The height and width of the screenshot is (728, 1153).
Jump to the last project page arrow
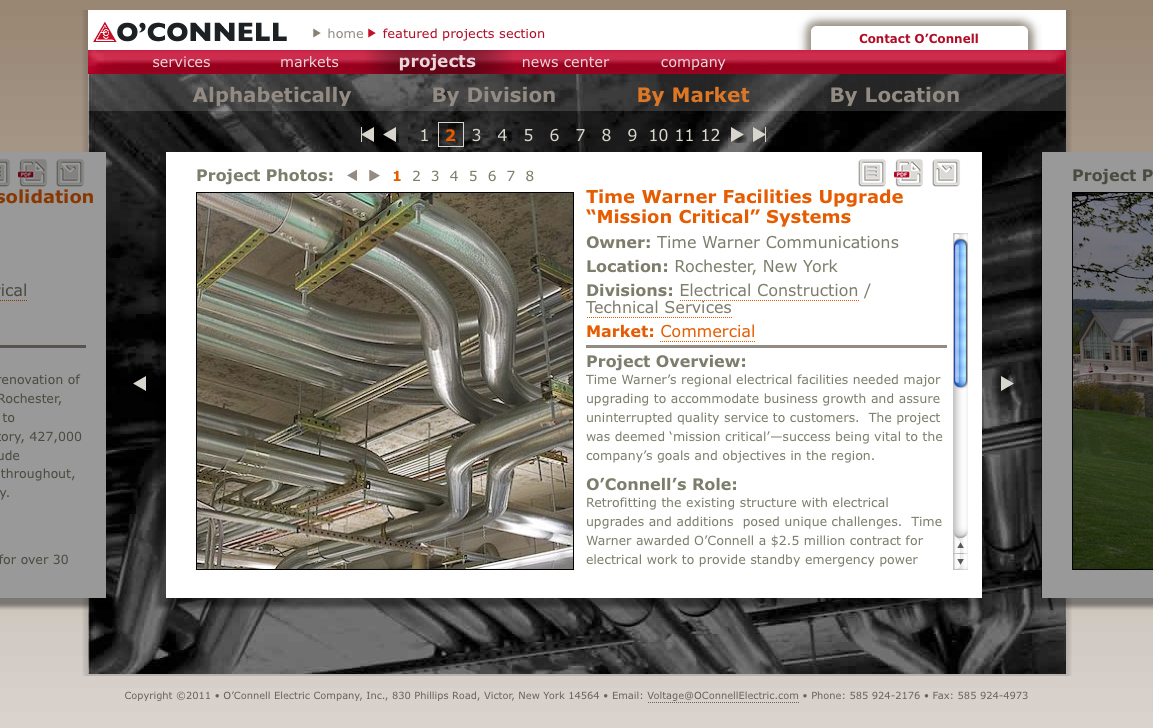pyautogui.click(x=760, y=135)
